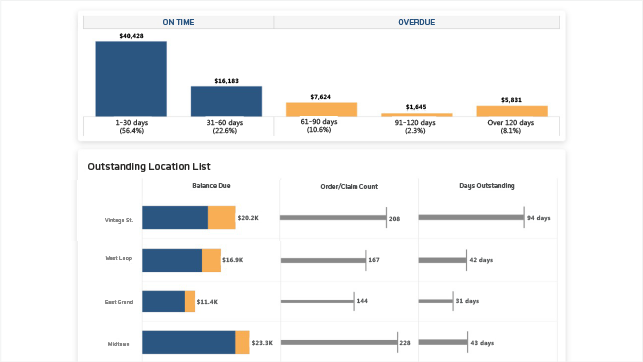Screen dimensions: 643x362
Task: Click the Order/Claim Count column header
Action: click(349, 187)
